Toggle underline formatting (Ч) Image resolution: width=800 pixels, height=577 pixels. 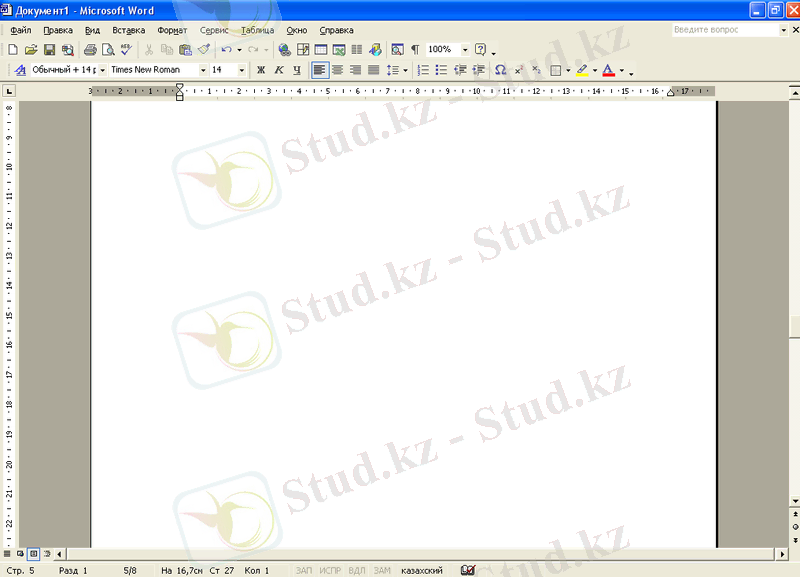point(297,70)
